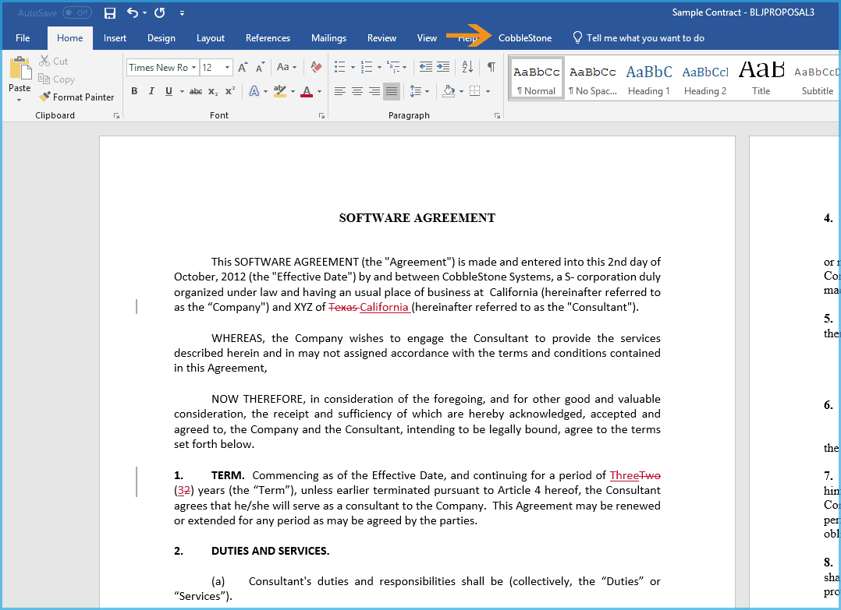Open the Change Case menu
This screenshot has width=841, height=610.
pyautogui.click(x=286, y=67)
